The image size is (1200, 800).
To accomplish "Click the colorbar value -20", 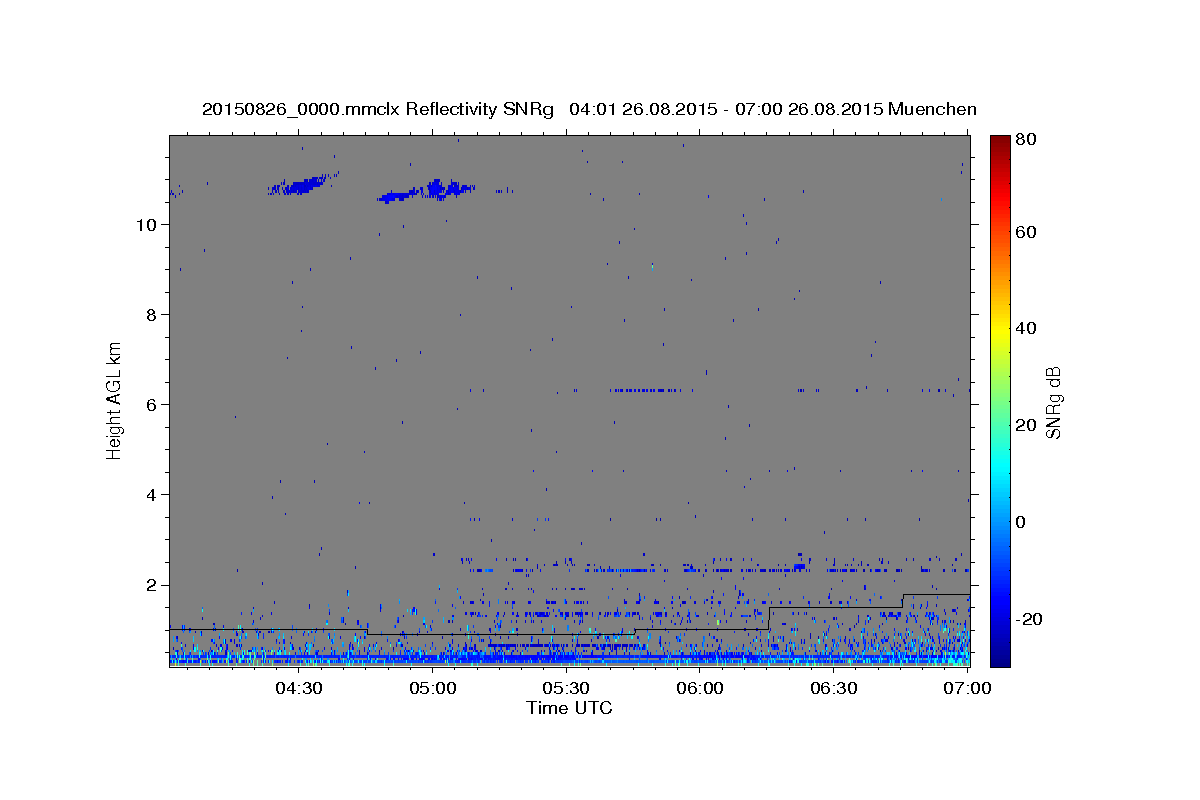I will [1030, 619].
